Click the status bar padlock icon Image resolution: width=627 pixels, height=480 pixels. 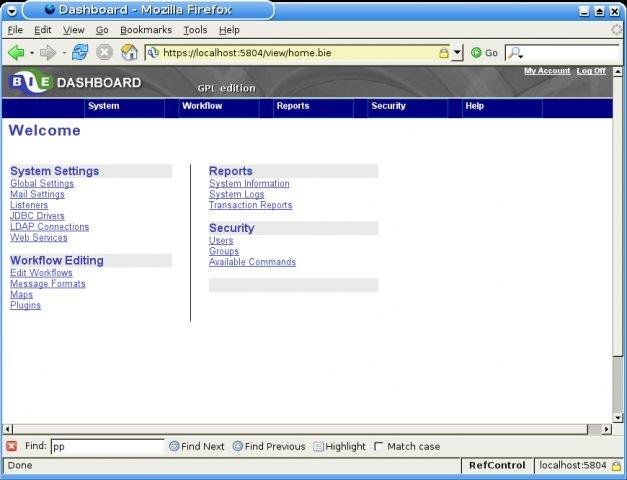619,465
